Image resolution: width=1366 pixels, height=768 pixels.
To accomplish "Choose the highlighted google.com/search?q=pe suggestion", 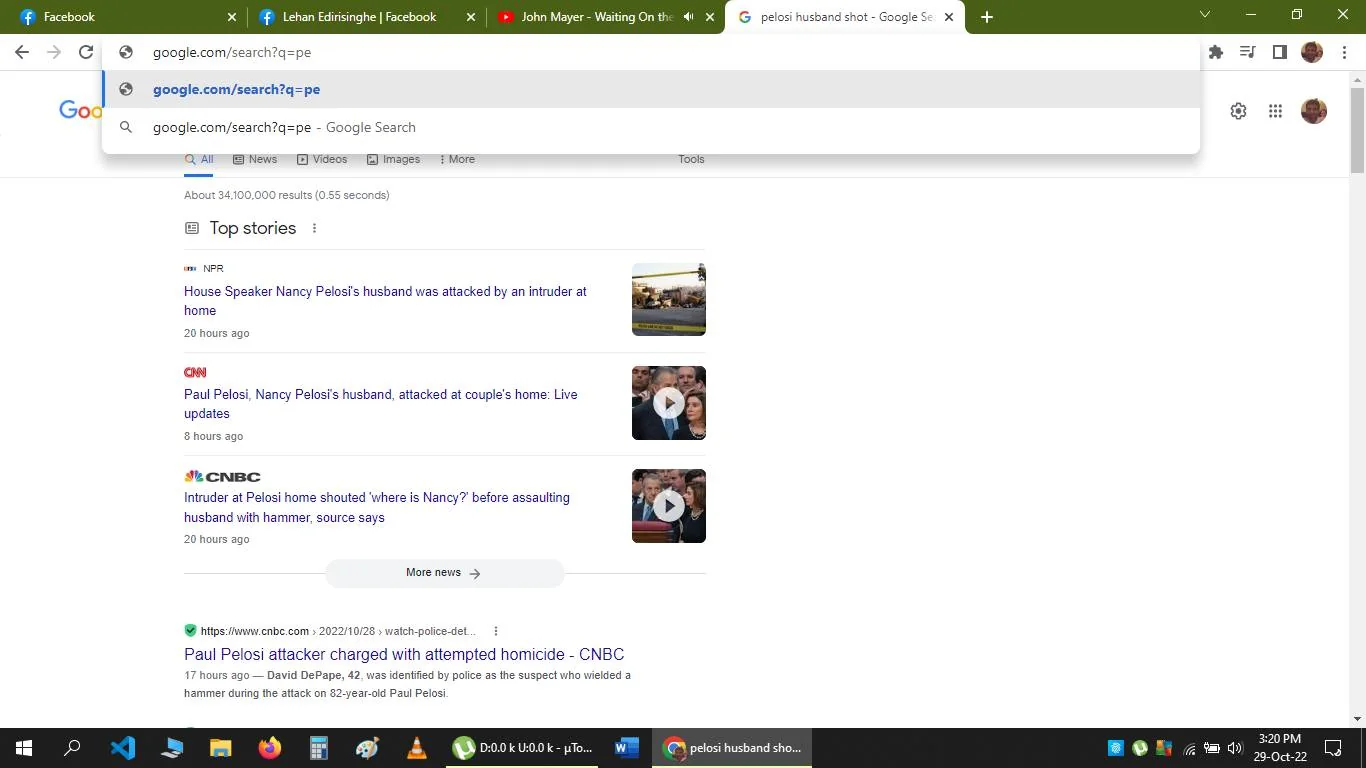I will (x=651, y=89).
